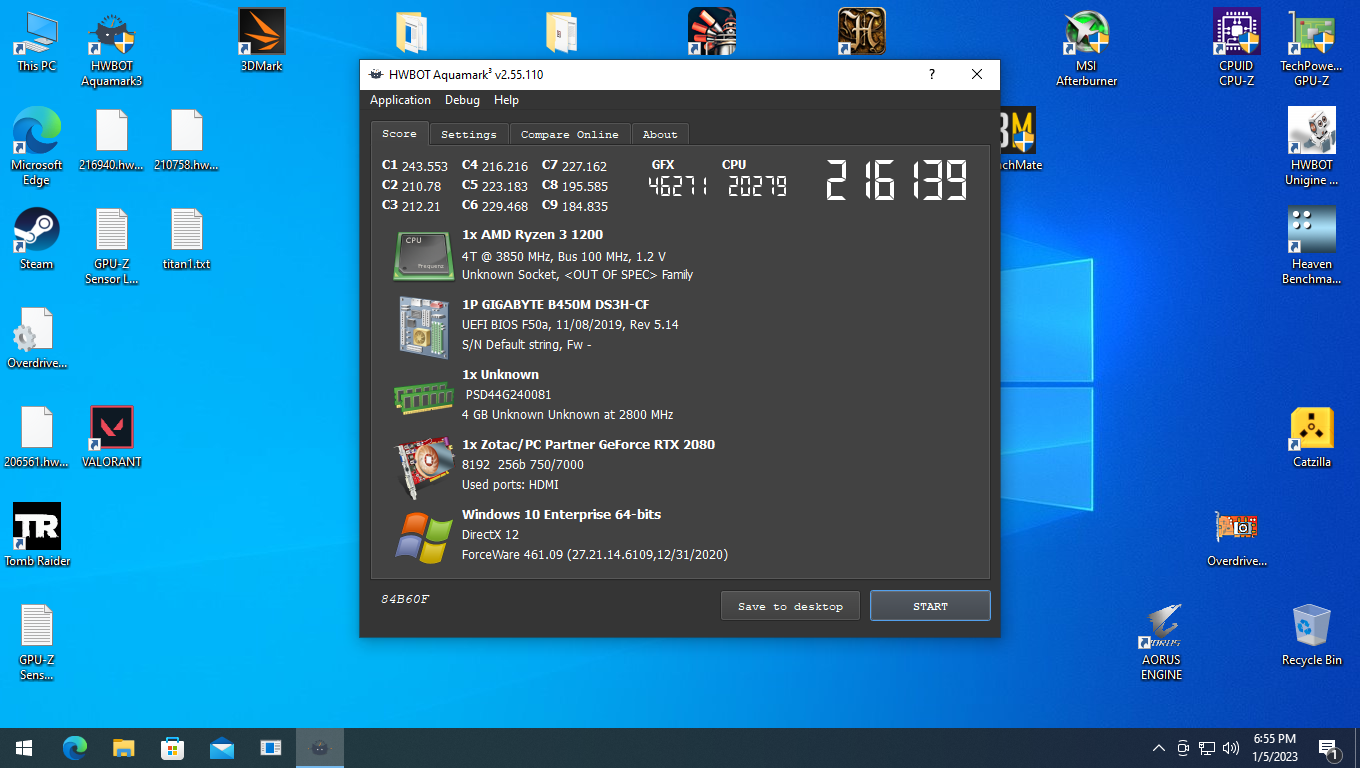
Task: Select the Score tab
Action: click(x=399, y=133)
